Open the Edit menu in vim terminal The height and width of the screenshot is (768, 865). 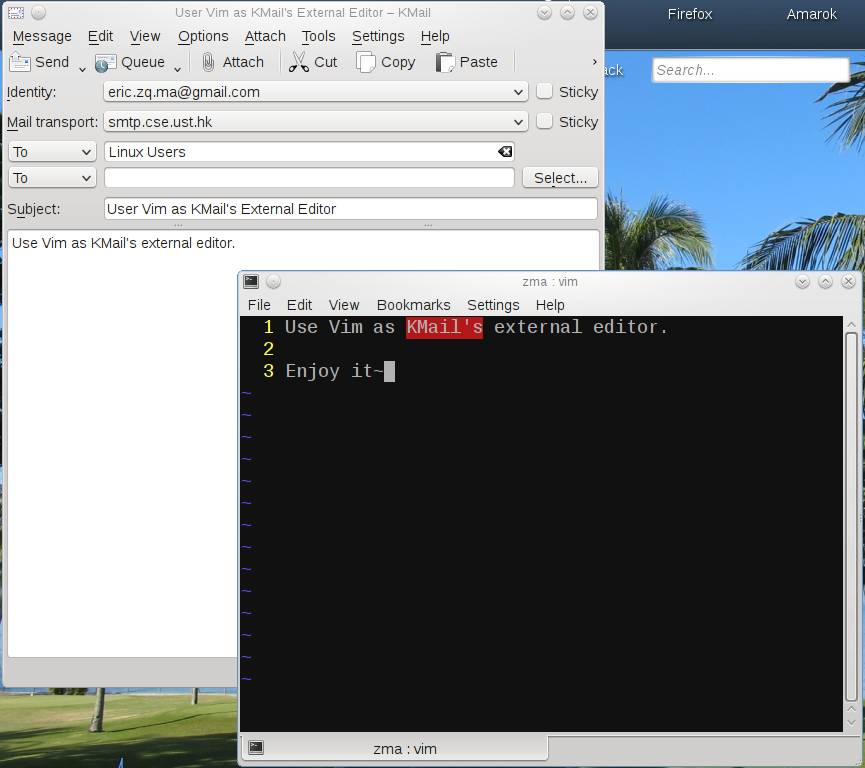coord(299,305)
